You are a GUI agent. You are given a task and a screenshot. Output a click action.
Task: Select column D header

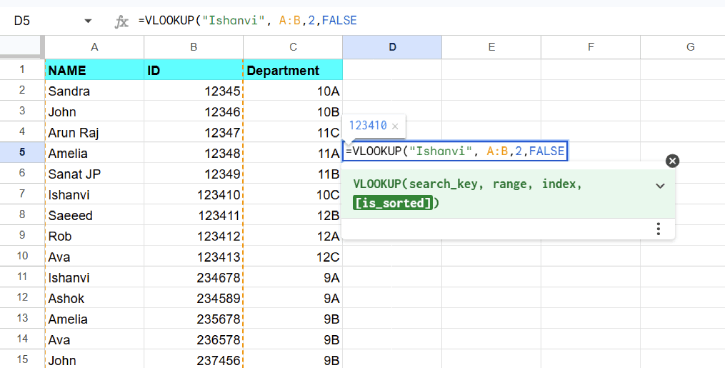(x=392, y=47)
